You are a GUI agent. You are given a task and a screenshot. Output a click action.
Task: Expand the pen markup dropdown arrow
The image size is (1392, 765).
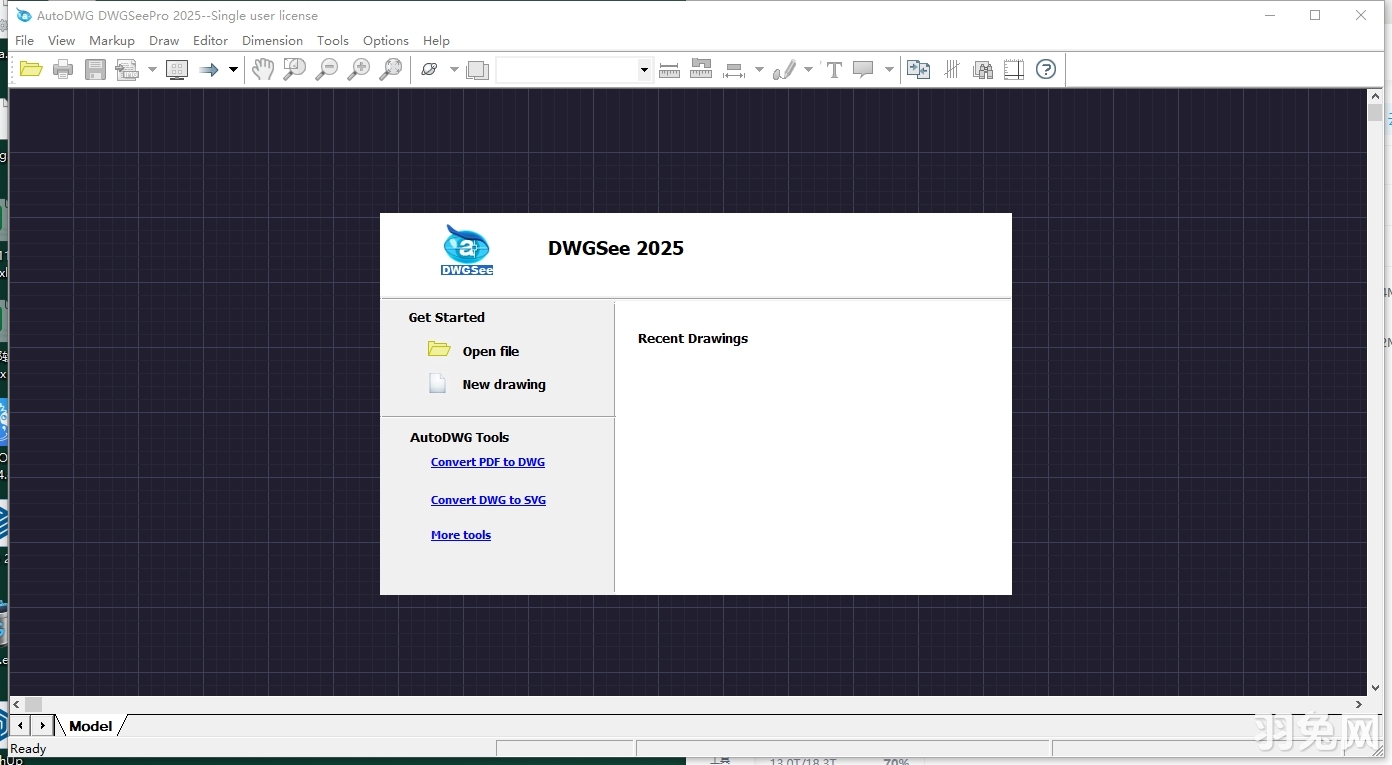[808, 69]
